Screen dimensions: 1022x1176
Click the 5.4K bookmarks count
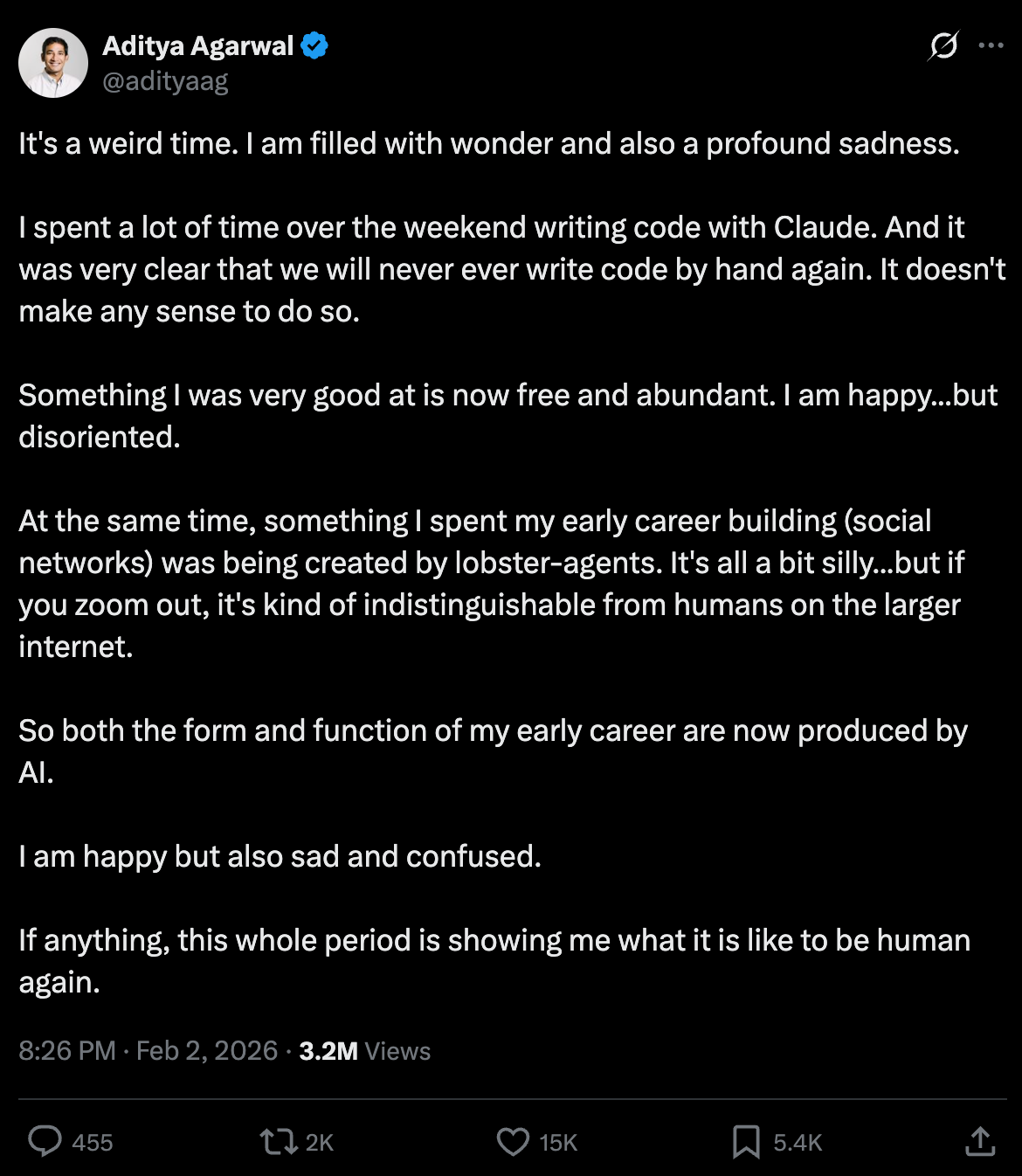[798, 1143]
